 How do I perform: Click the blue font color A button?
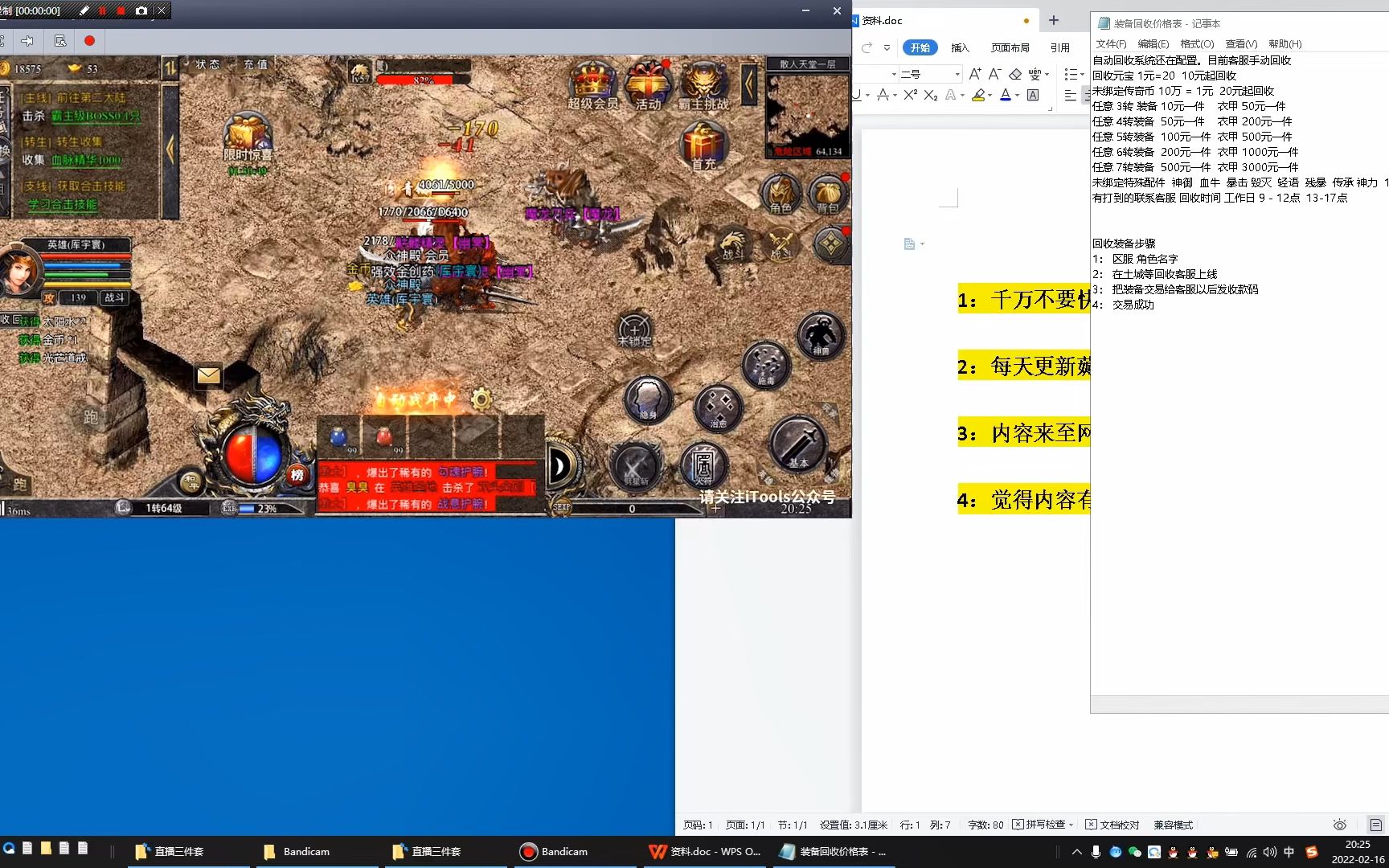[x=1005, y=95]
